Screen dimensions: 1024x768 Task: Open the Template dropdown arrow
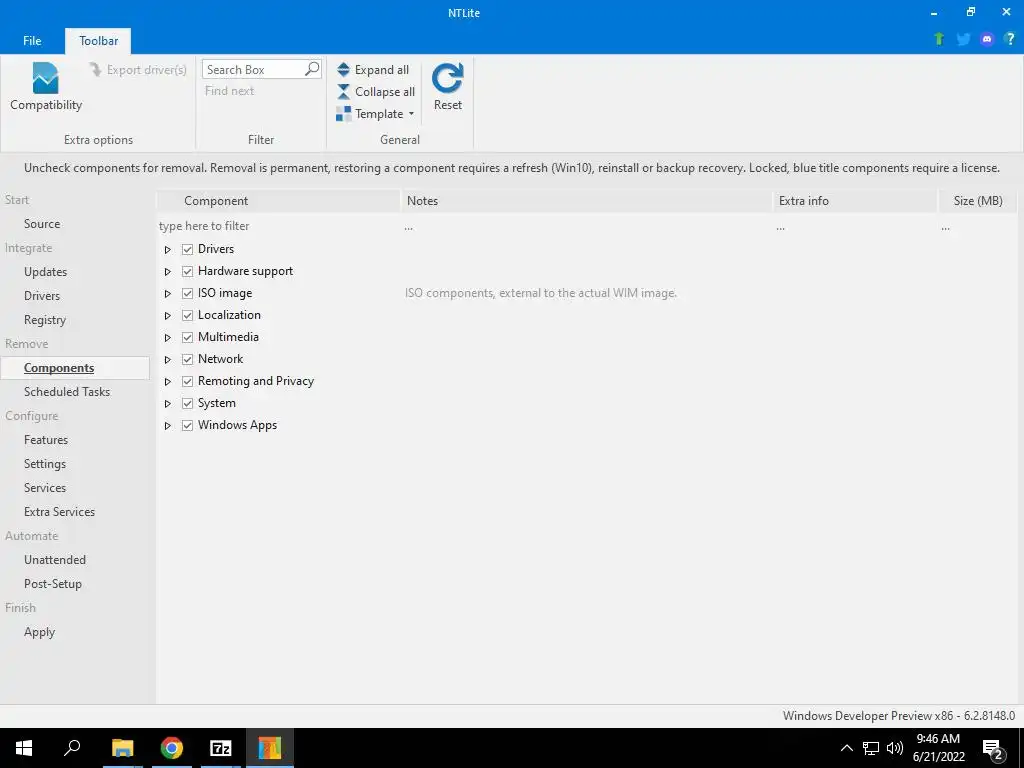coord(411,114)
